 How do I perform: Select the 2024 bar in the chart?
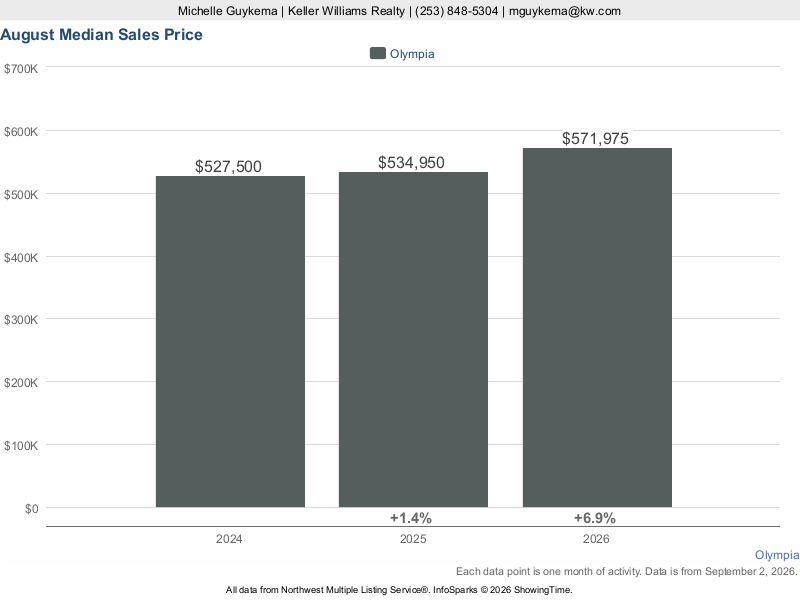[x=230, y=341]
